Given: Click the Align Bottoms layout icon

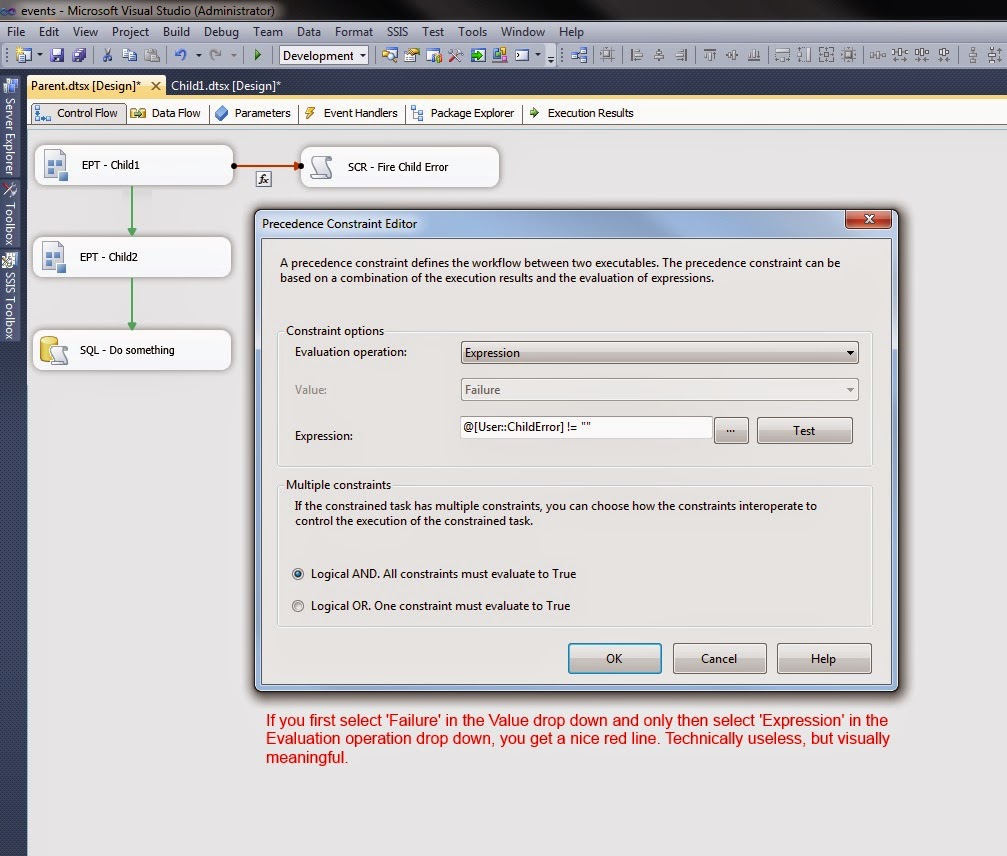Looking at the screenshot, I should click(x=754, y=55).
